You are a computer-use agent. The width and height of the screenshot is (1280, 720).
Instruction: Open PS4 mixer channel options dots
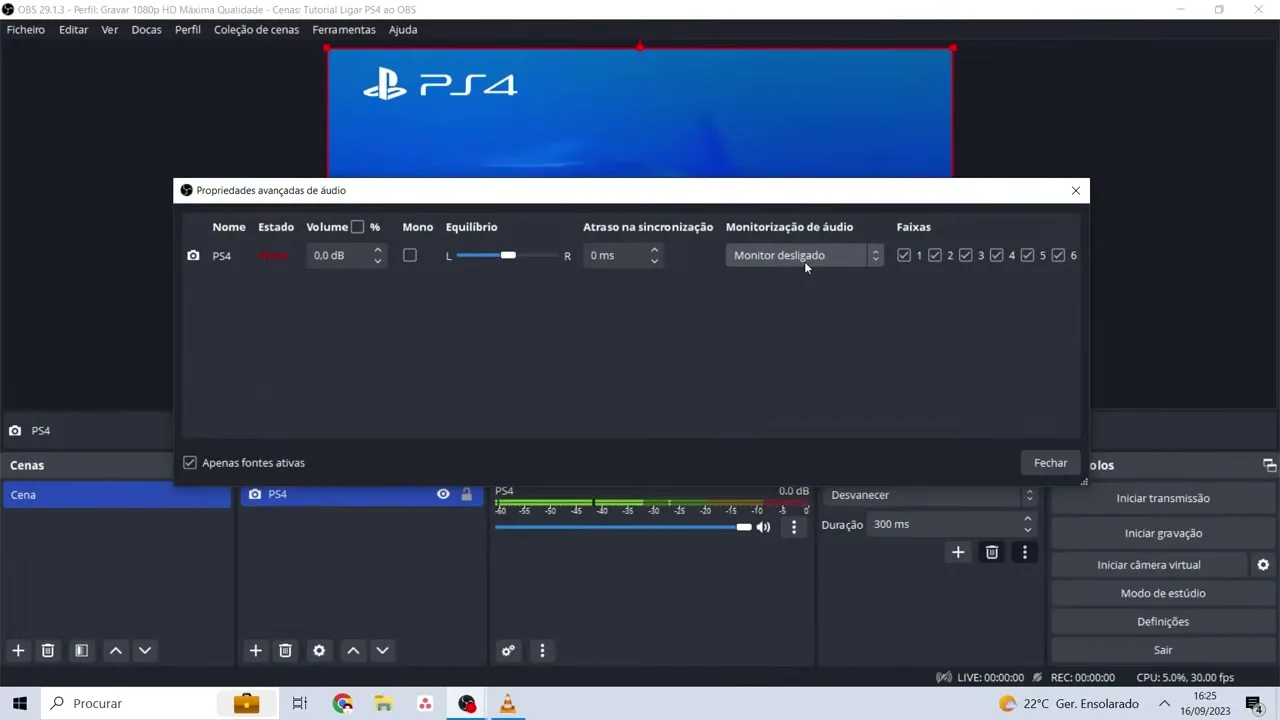794,527
